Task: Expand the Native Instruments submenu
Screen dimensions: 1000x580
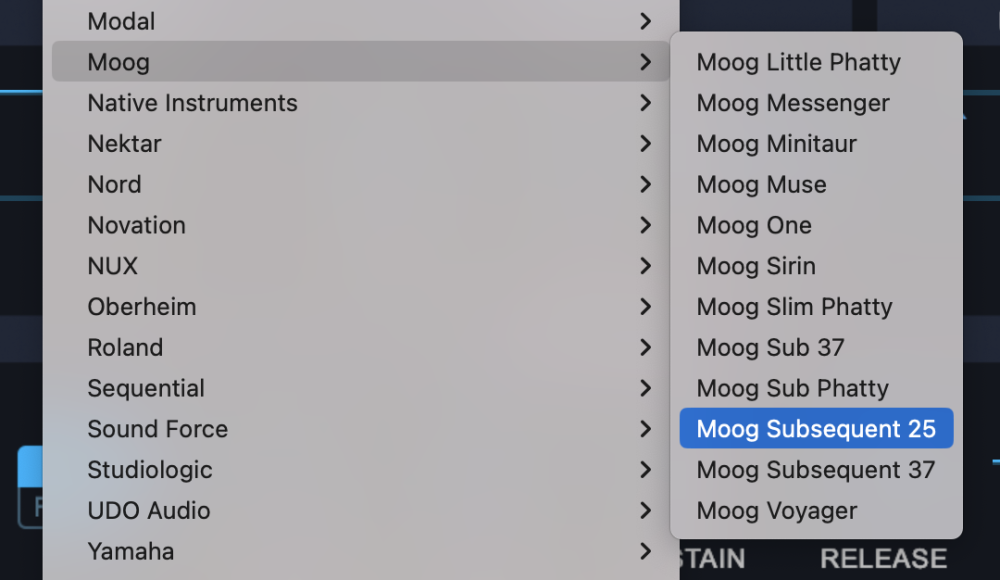Action: coord(192,103)
